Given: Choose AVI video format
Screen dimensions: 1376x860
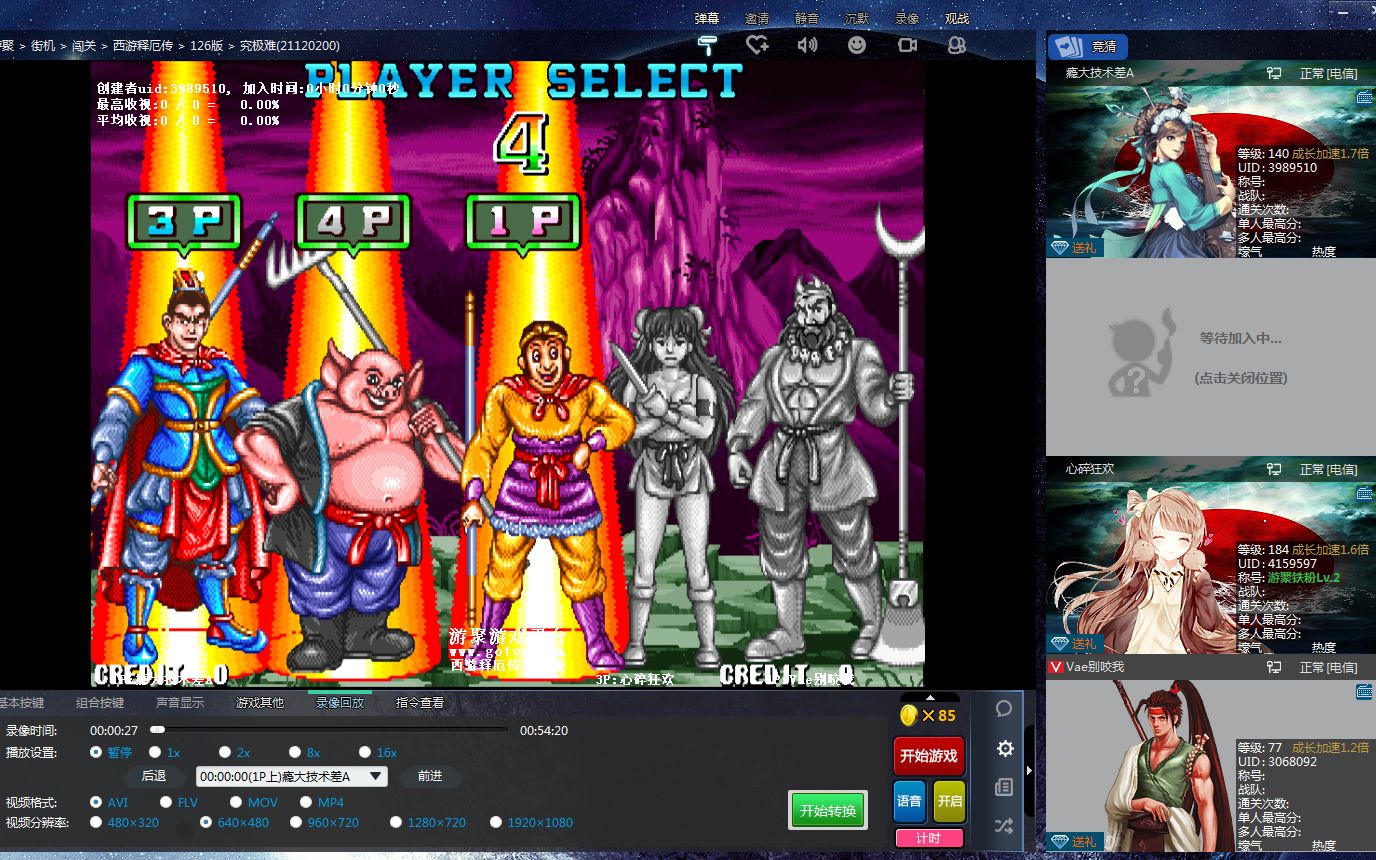Looking at the screenshot, I should [x=96, y=802].
